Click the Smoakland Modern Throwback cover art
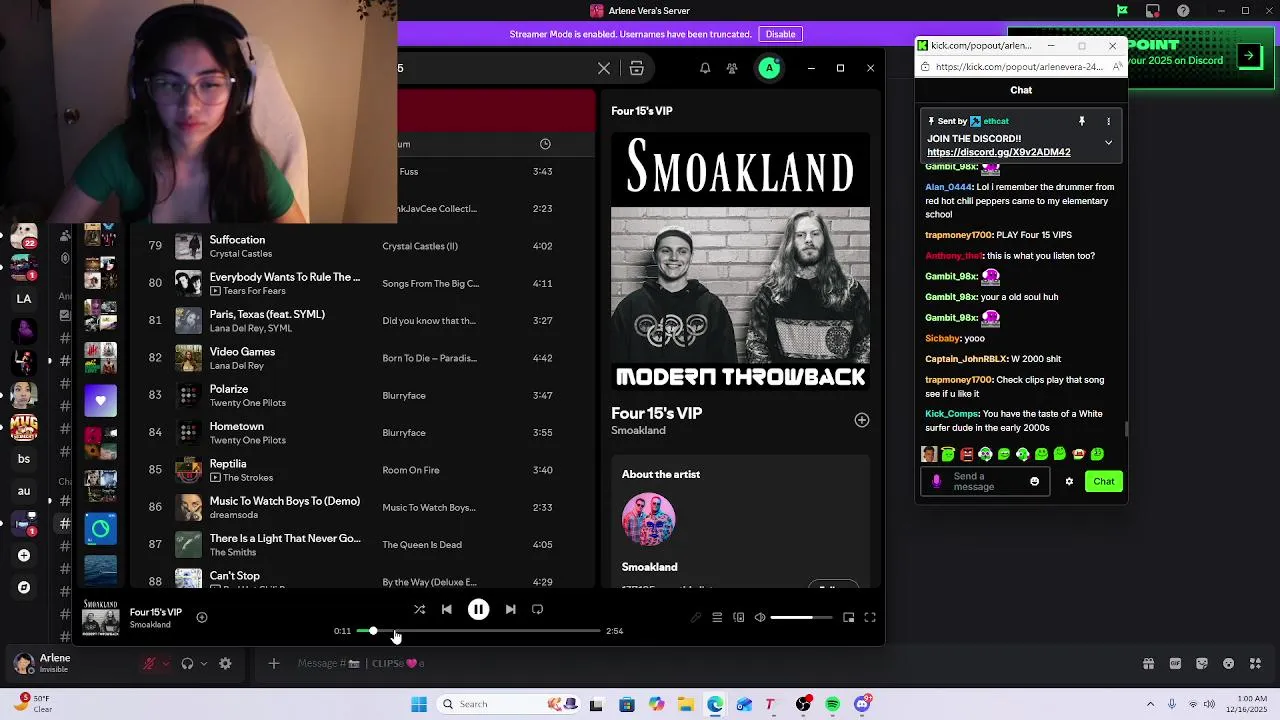1280x720 pixels. pyautogui.click(x=740, y=261)
